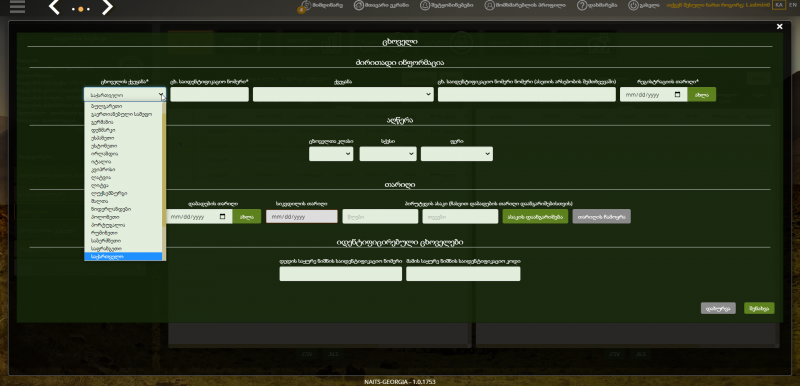This screenshot has width=800, height=386.
Task: Click logout (გასვლა) power icon
Action: tap(633, 5)
